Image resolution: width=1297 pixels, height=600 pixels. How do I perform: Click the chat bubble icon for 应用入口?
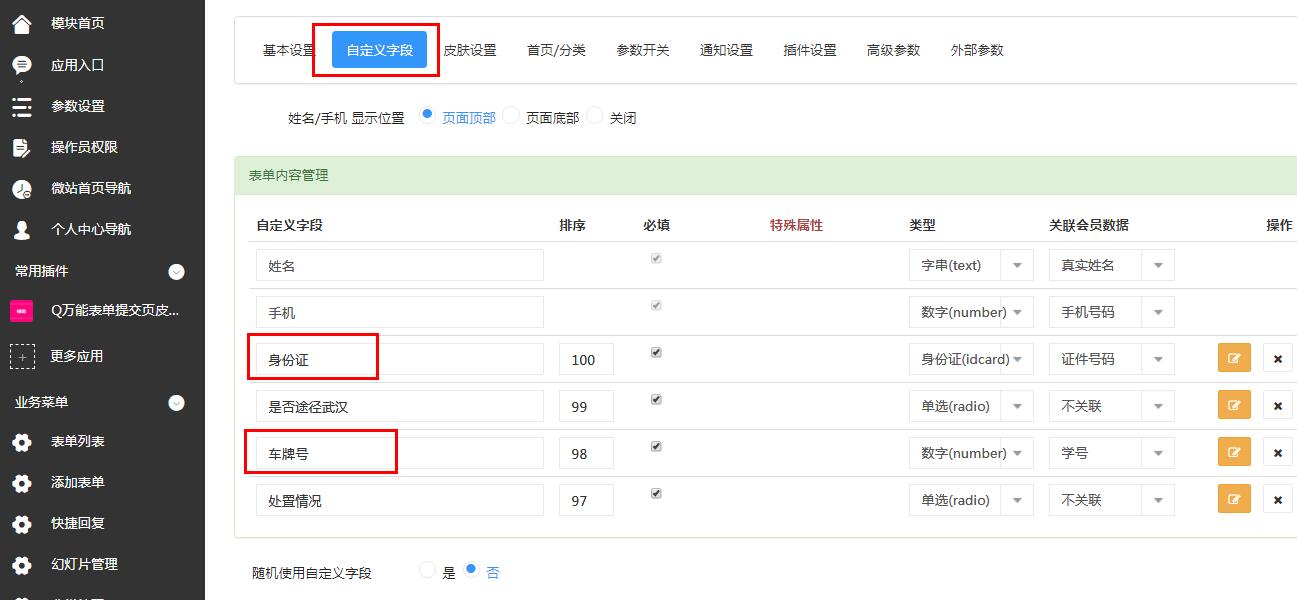[21, 65]
